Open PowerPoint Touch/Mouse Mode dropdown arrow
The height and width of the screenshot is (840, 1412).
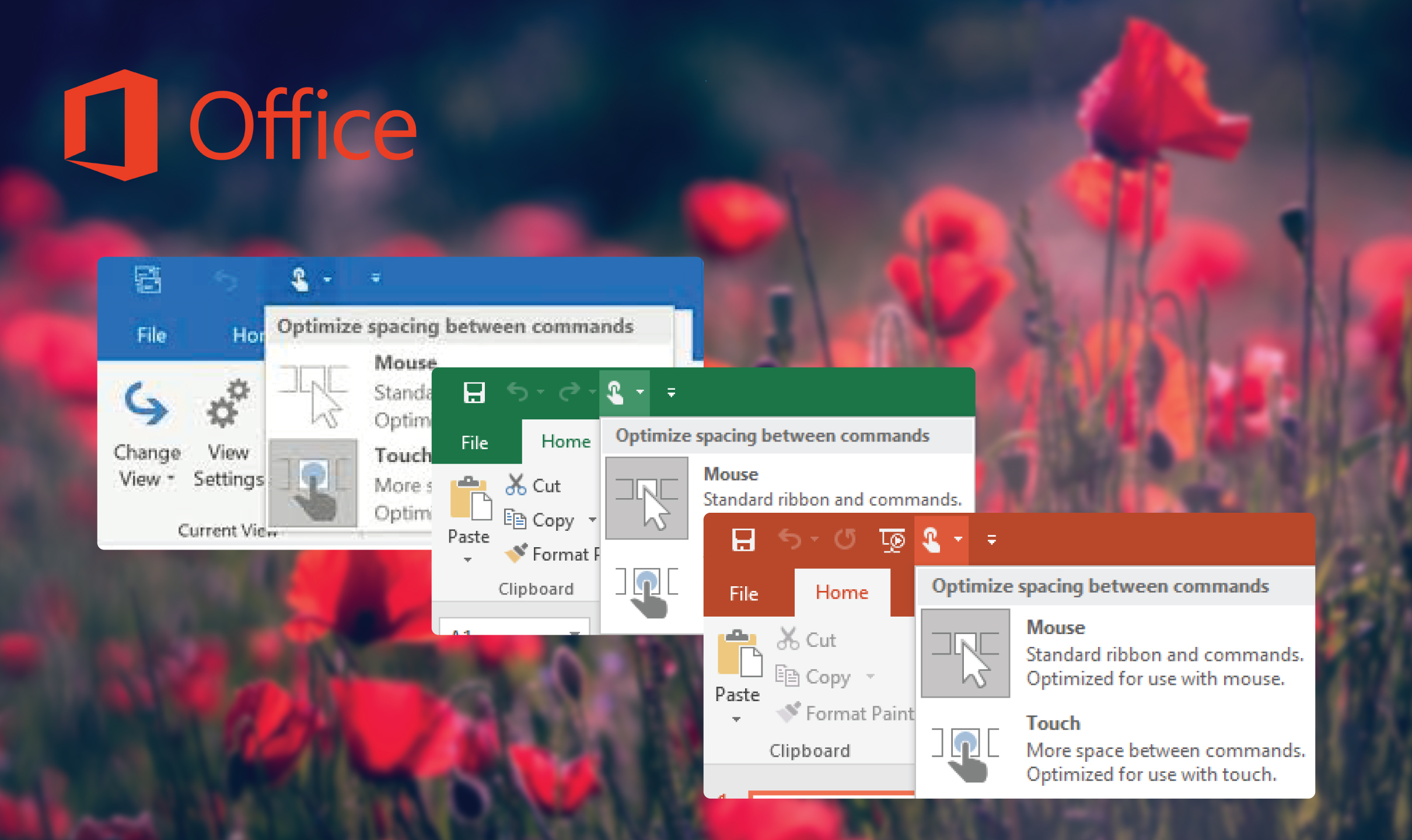958,539
